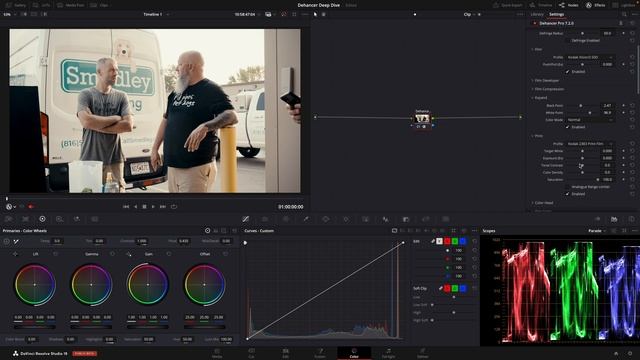The image size is (640, 360).
Task: Open the Media Pool panel
Action: (72, 5)
